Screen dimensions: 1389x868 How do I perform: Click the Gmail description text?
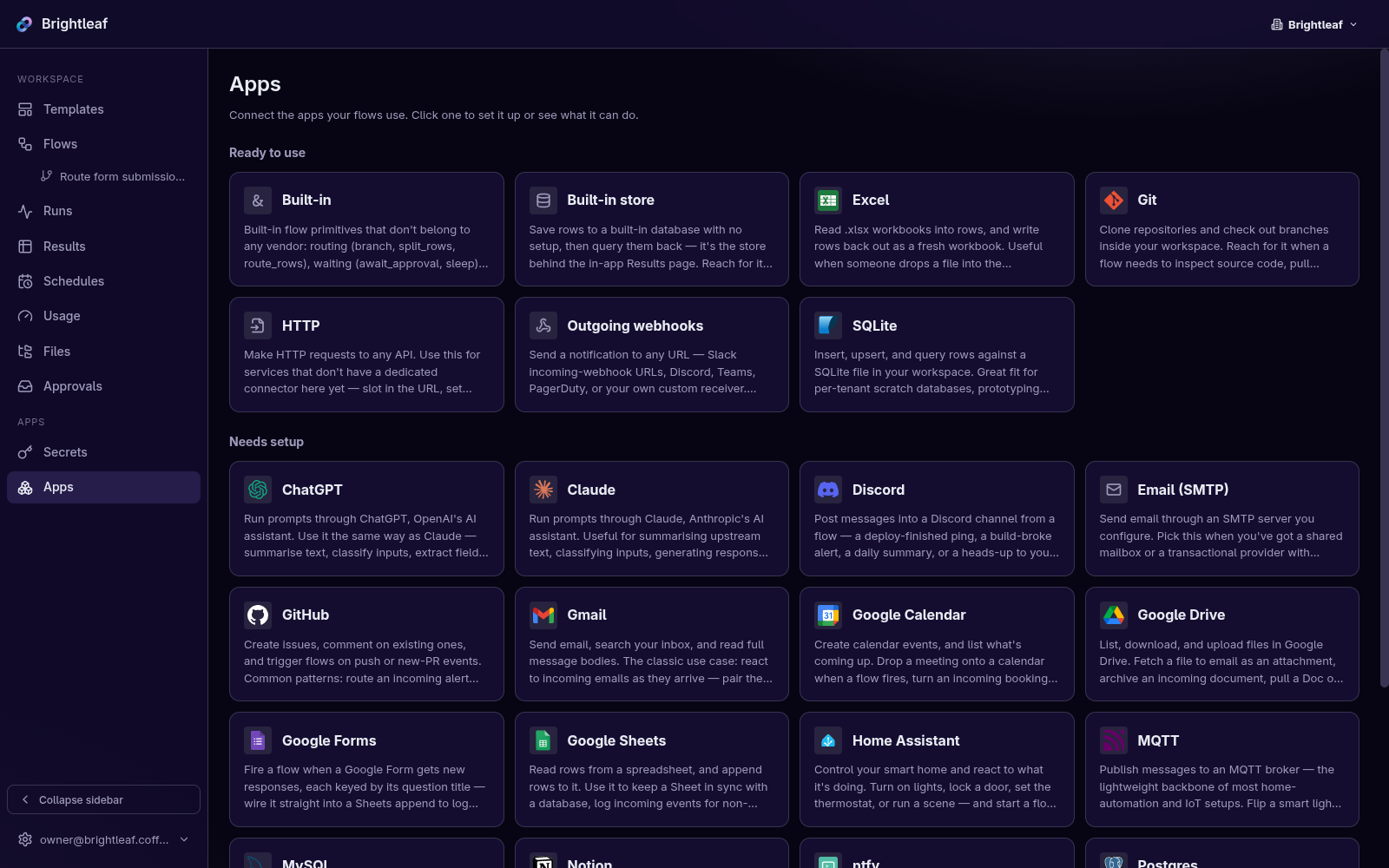pyautogui.click(x=650, y=661)
